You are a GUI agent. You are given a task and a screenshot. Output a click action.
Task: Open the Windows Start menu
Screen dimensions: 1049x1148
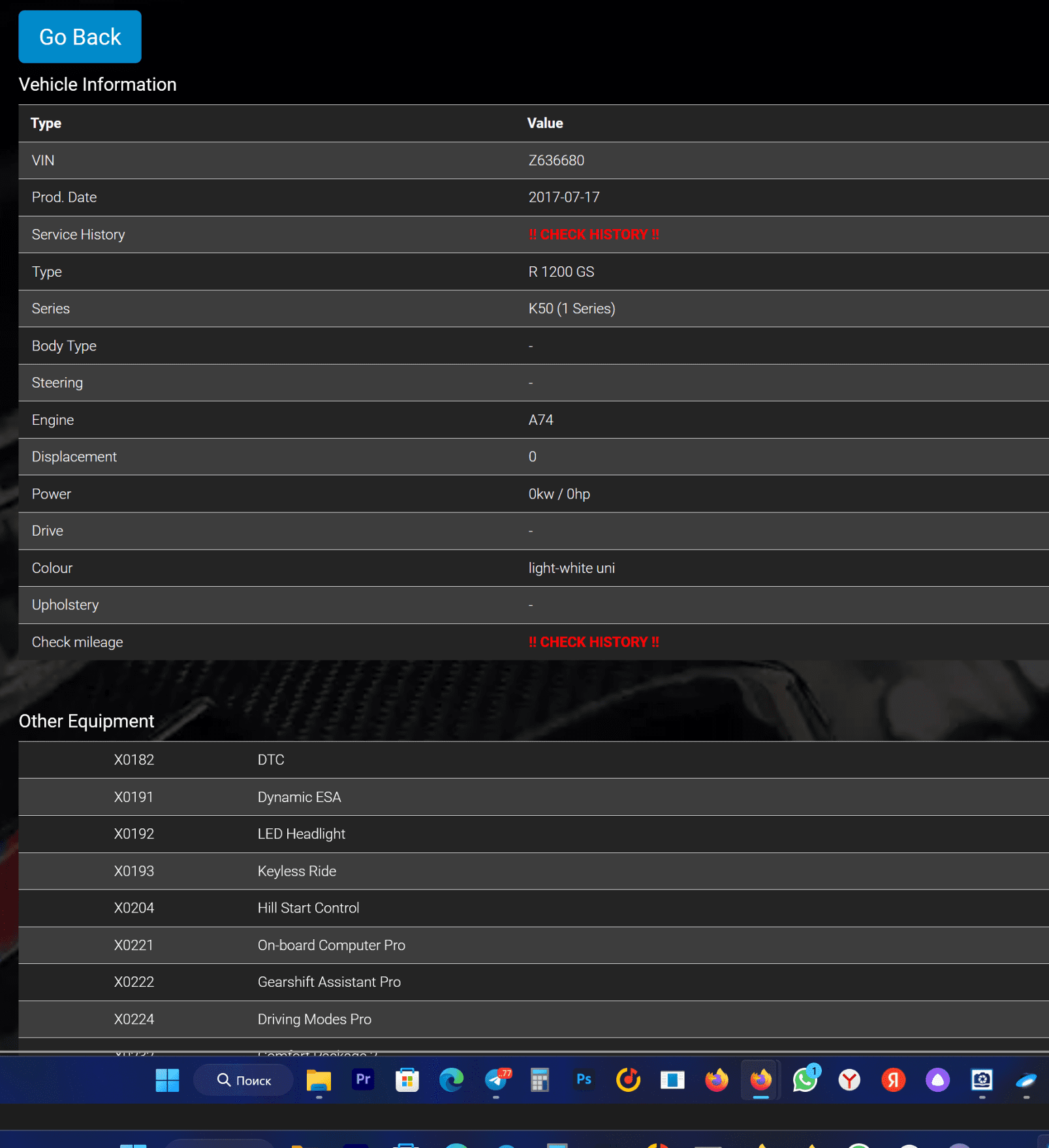(x=167, y=1080)
